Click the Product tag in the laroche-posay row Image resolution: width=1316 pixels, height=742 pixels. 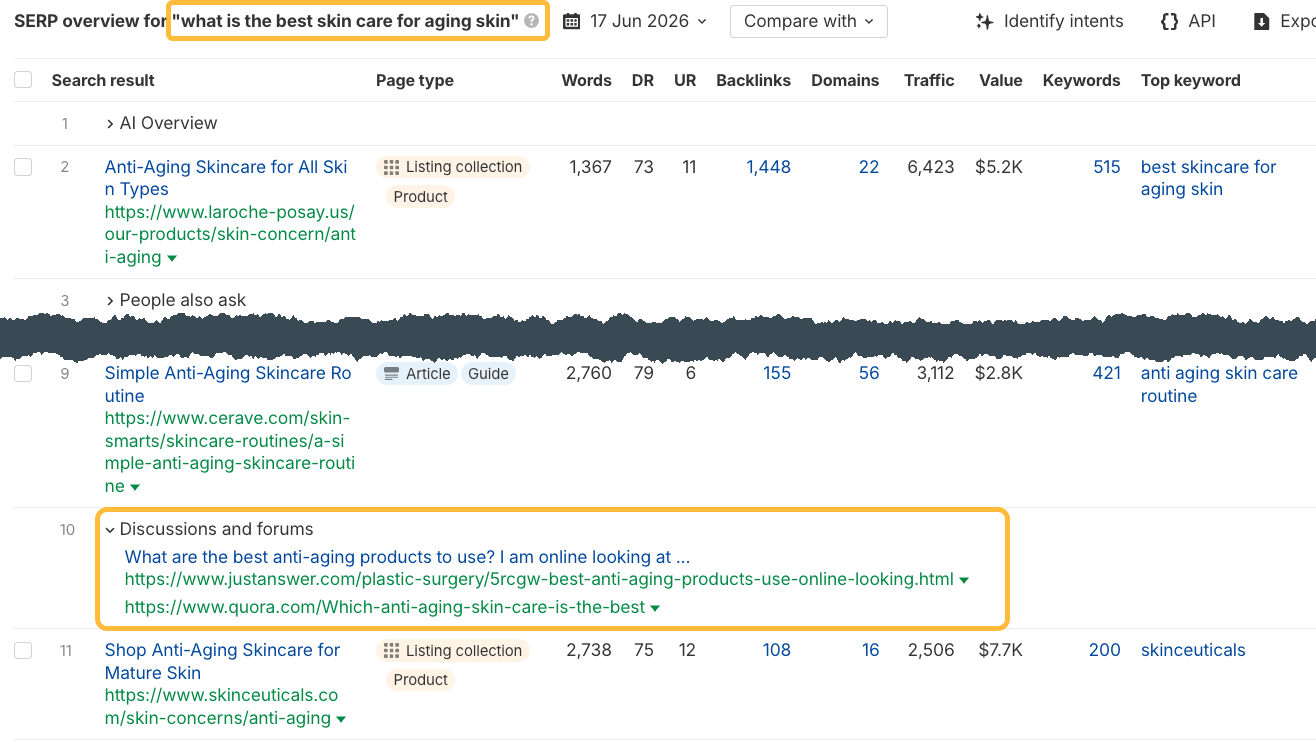coord(421,197)
